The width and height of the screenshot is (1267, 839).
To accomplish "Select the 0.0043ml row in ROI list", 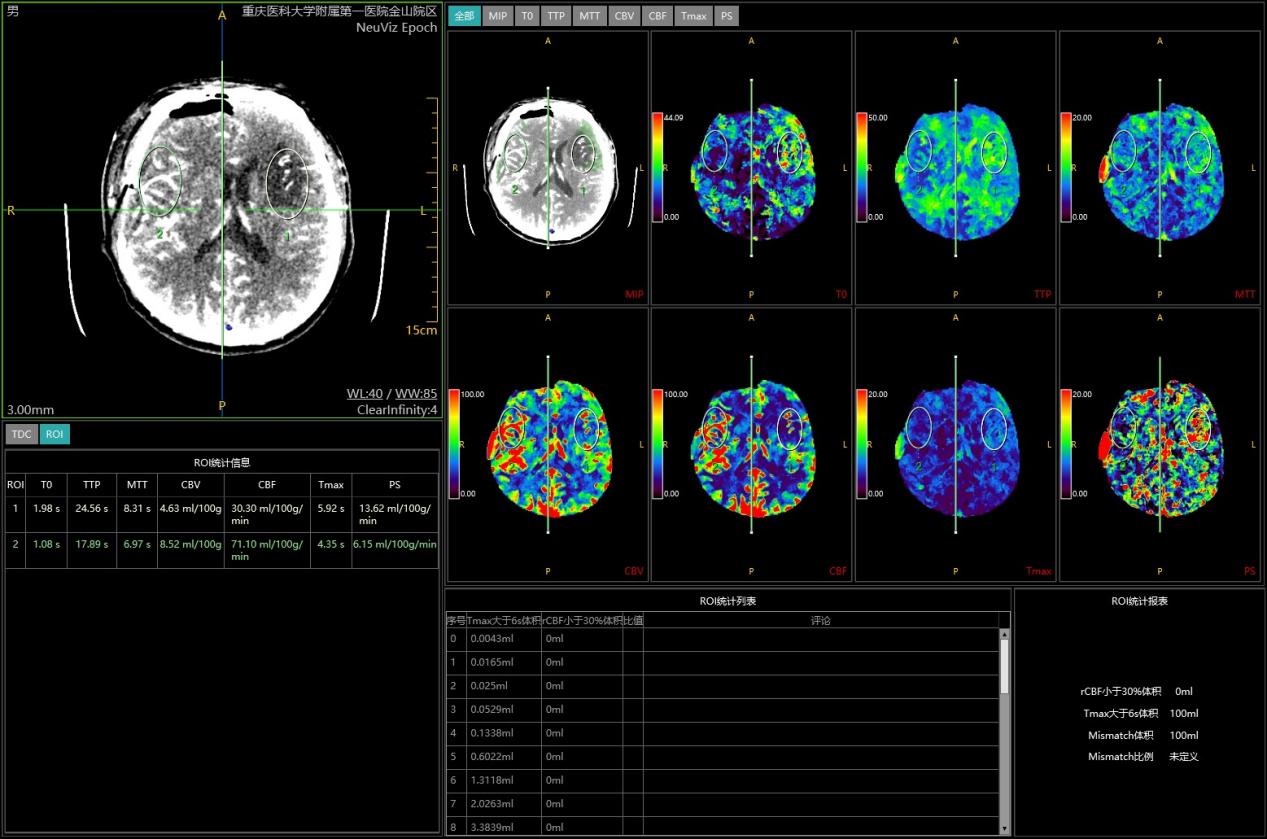I will [722, 638].
